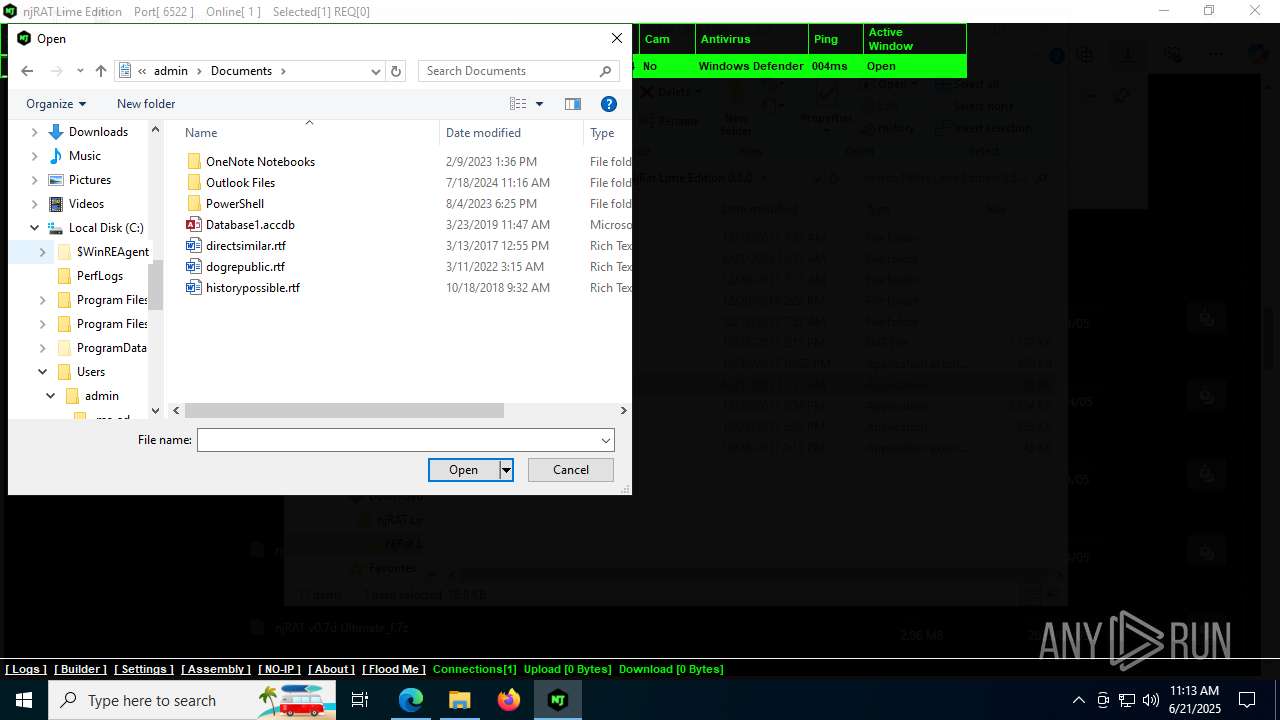Select Videos in the navigation tree
This screenshot has height=720, width=1280.
pos(86,204)
